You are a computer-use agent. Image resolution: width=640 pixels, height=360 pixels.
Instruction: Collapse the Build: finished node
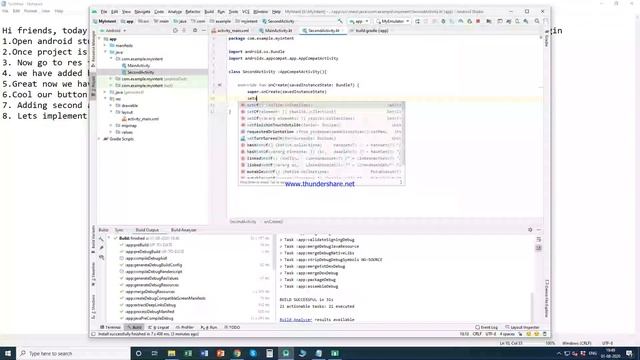click(109, 238)
